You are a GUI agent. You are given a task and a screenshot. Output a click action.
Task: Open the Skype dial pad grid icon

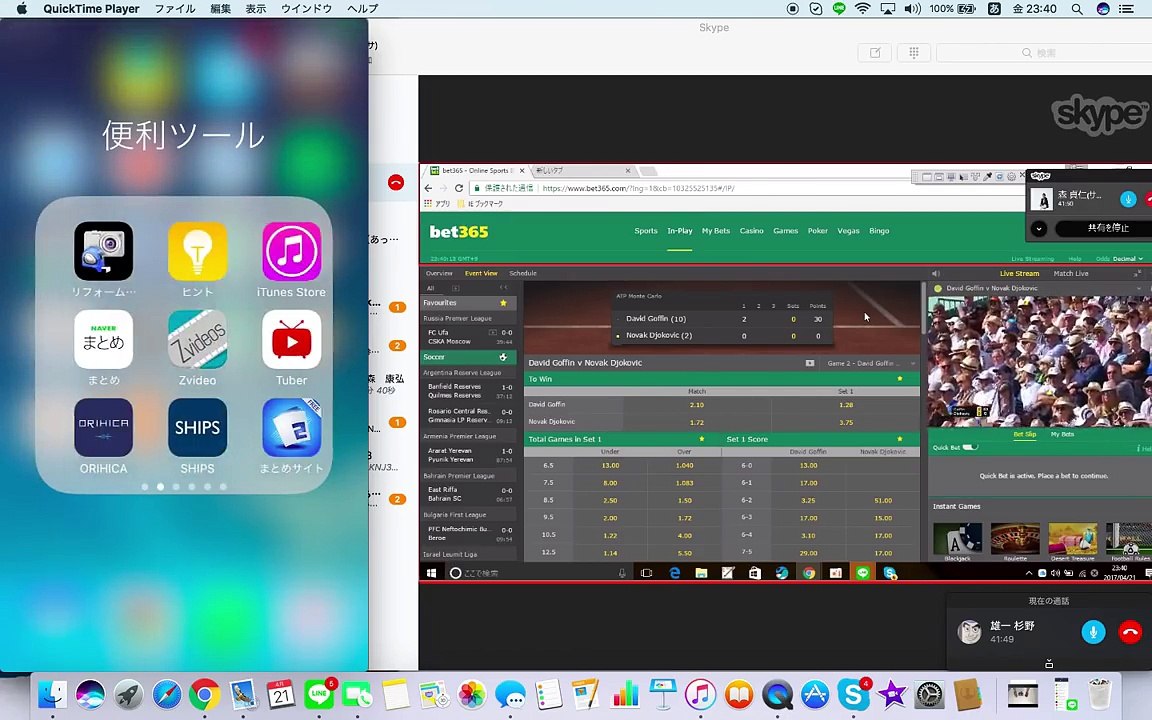(x=914, y=53)
